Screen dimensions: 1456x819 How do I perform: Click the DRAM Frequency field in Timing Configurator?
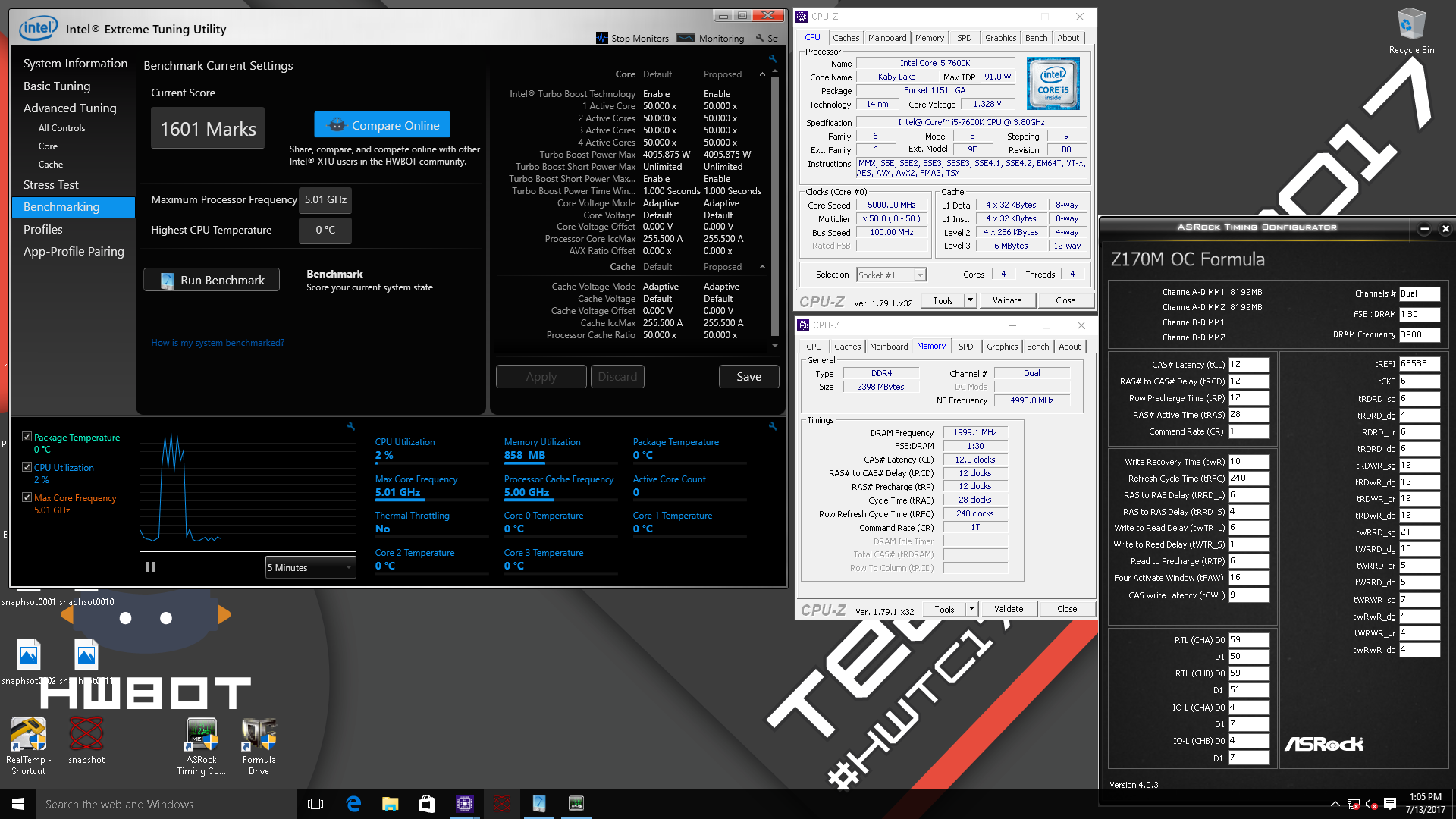(x=1419, y=334)
